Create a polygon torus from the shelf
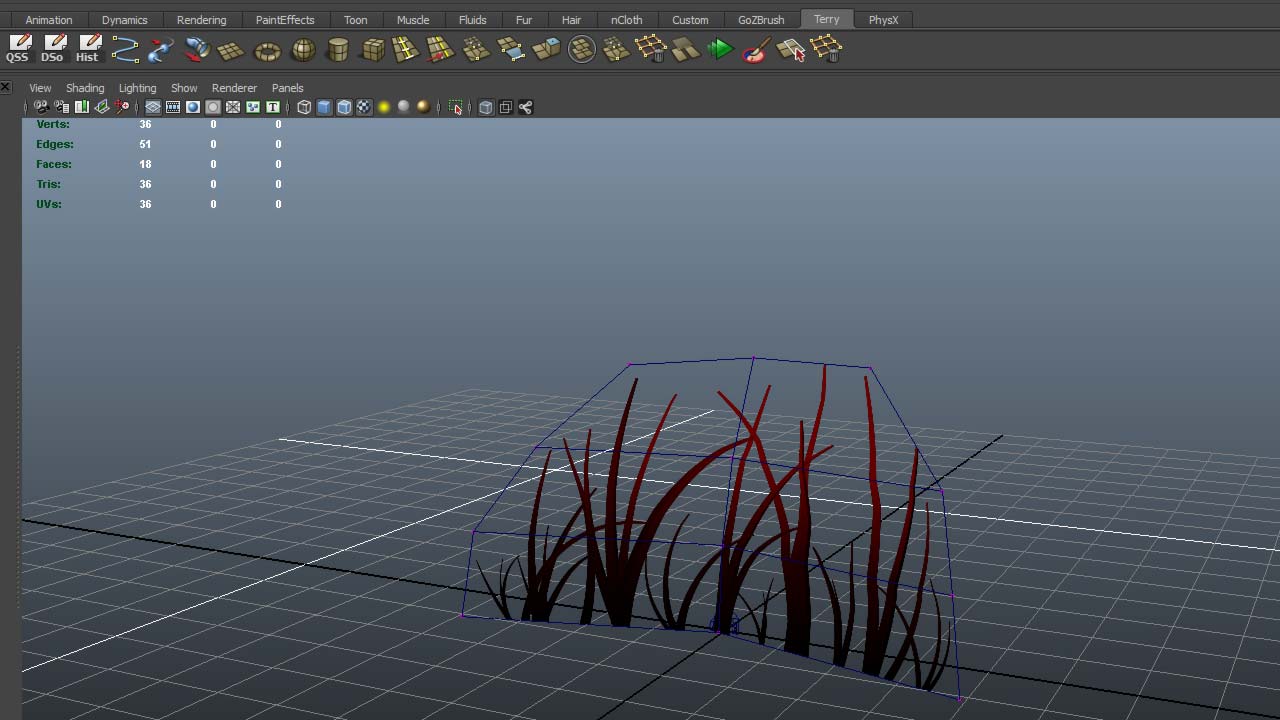The image size is (1280, 720). [266, 49]
